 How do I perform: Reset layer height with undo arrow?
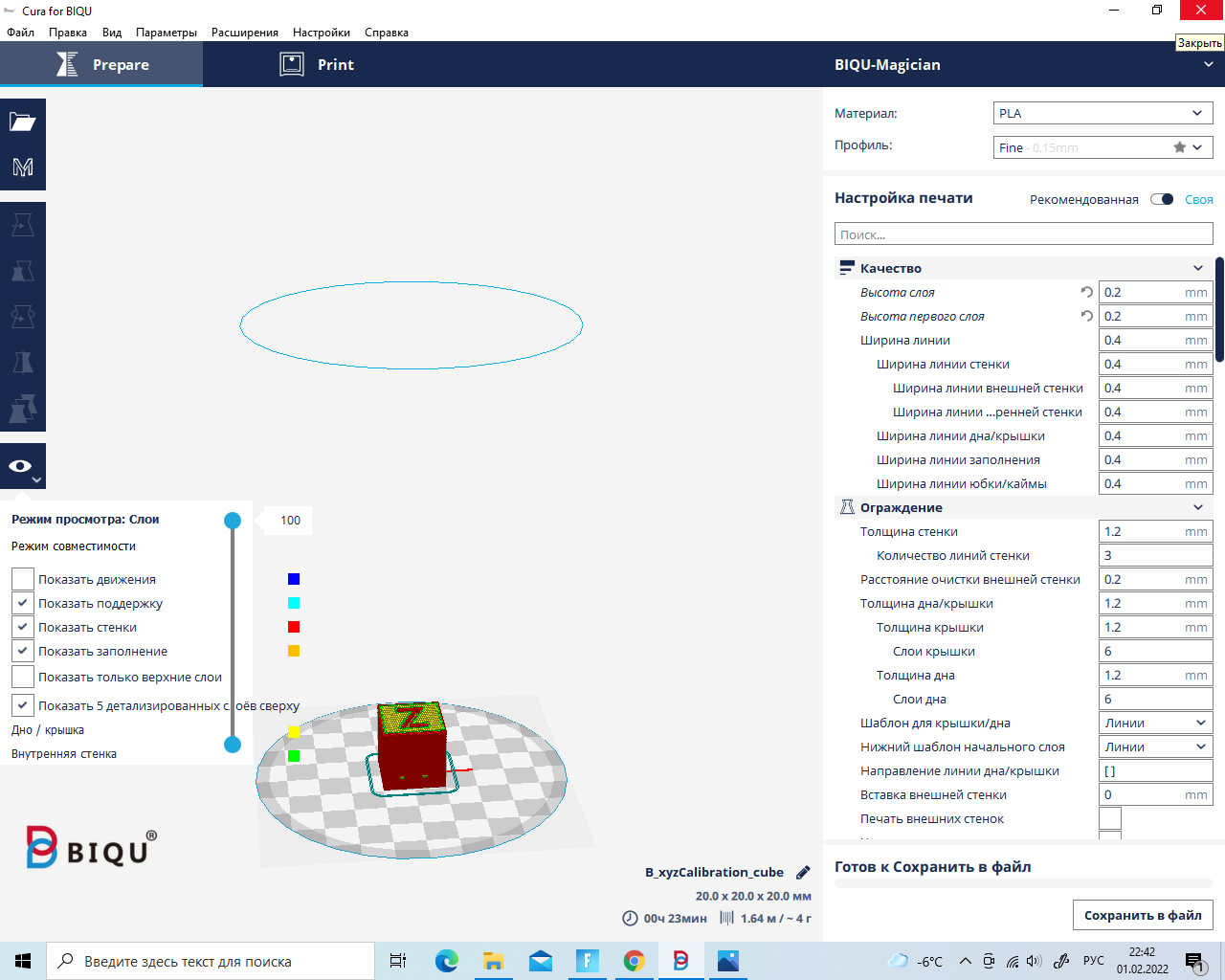tap(1087, 292)
